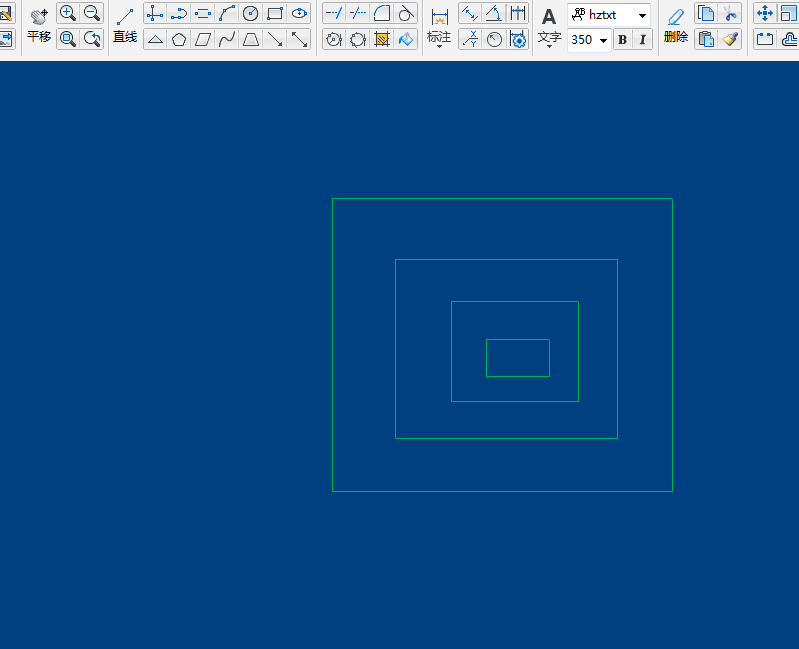The height and width of the screenshot is (649, 799).
Task: Pick the trapezoid shape tool
Action: coord(251,39)
